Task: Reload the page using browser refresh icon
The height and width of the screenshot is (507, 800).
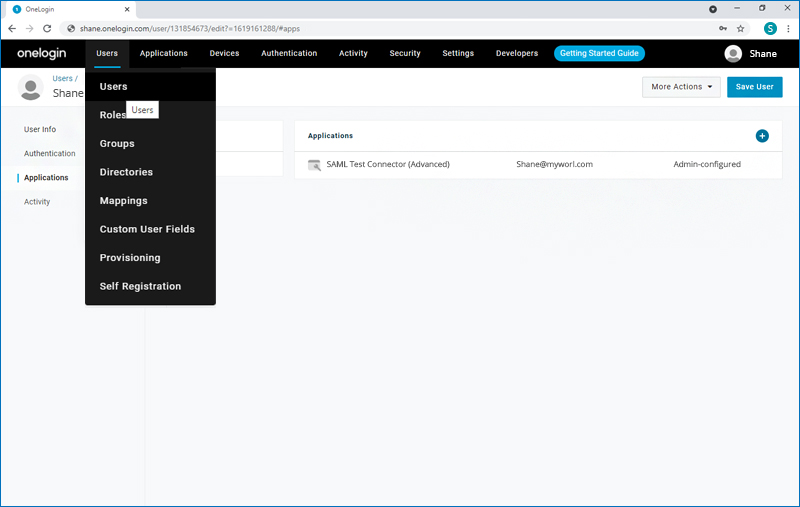Action: pos(46,29)
